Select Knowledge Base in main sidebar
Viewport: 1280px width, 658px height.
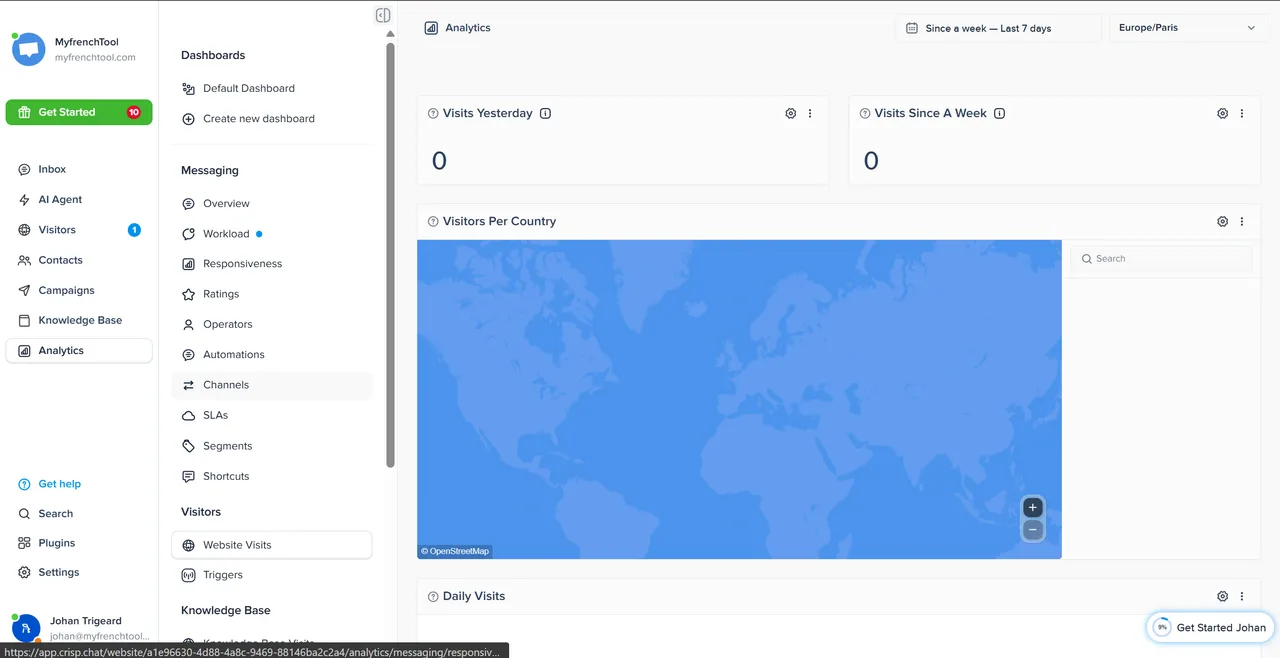(x=79, y=320)
